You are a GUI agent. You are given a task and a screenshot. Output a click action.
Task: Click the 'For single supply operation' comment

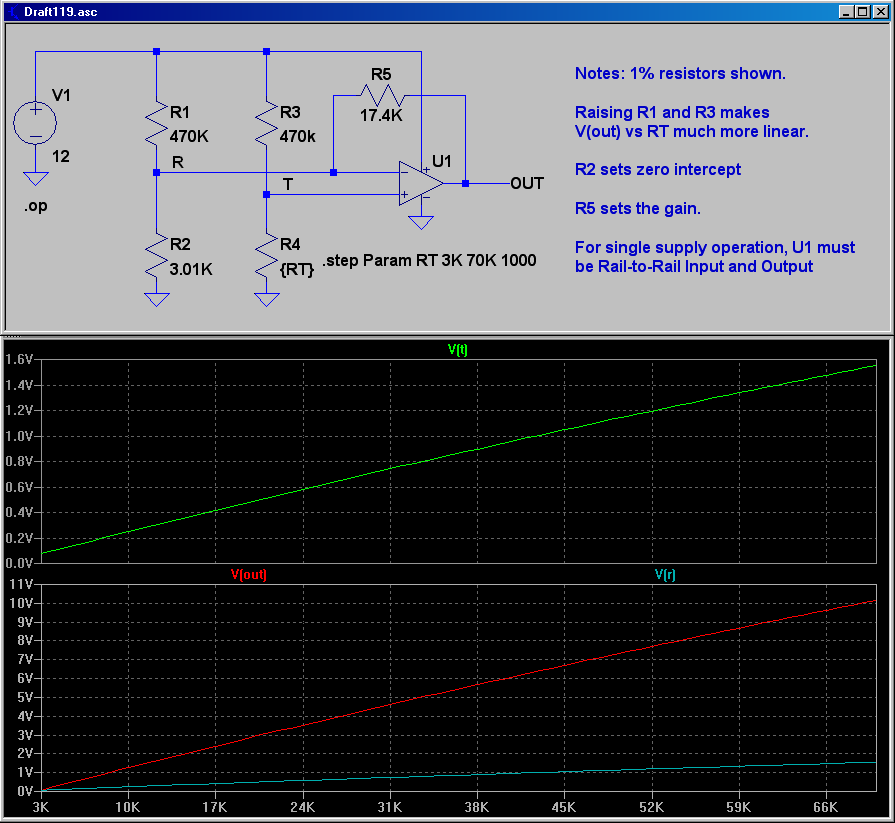coord(715,257)
